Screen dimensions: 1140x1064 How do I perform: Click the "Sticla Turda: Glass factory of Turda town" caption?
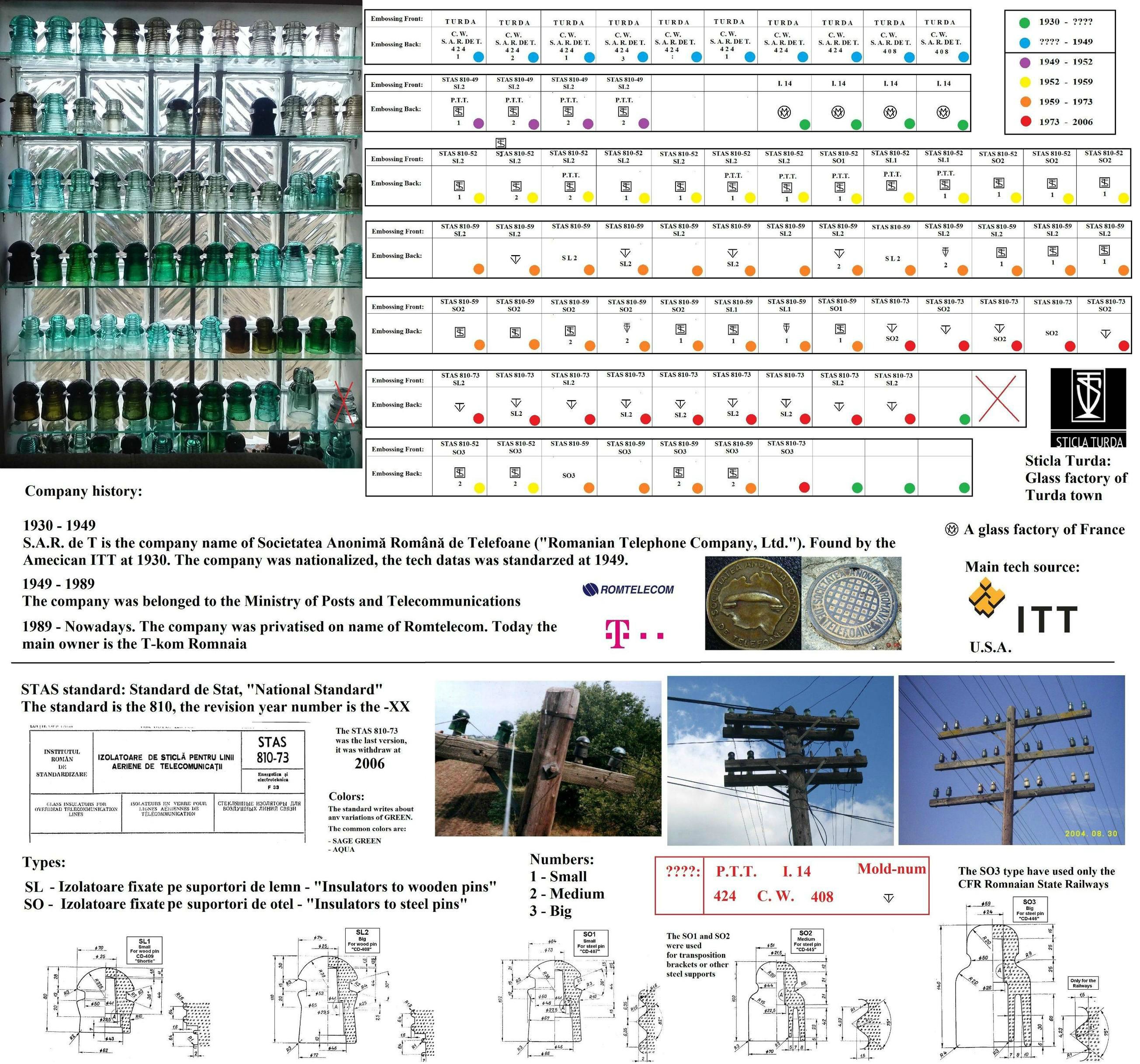pos(1076,477)
